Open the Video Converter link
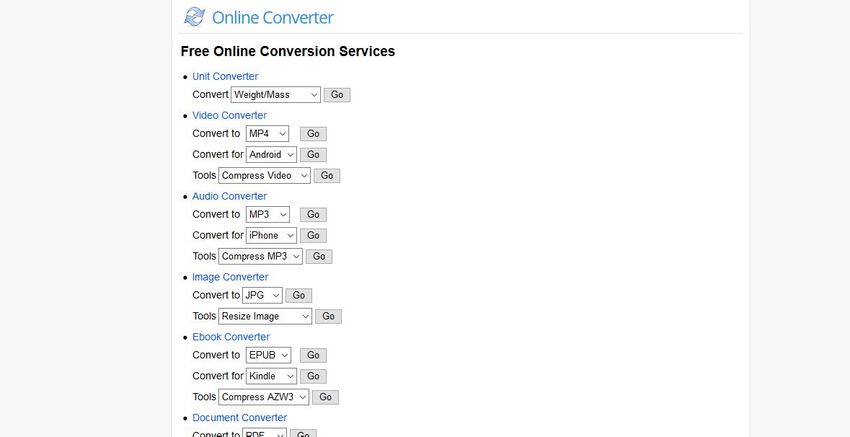This screenshot has height=437, width=850. (229, 115)
